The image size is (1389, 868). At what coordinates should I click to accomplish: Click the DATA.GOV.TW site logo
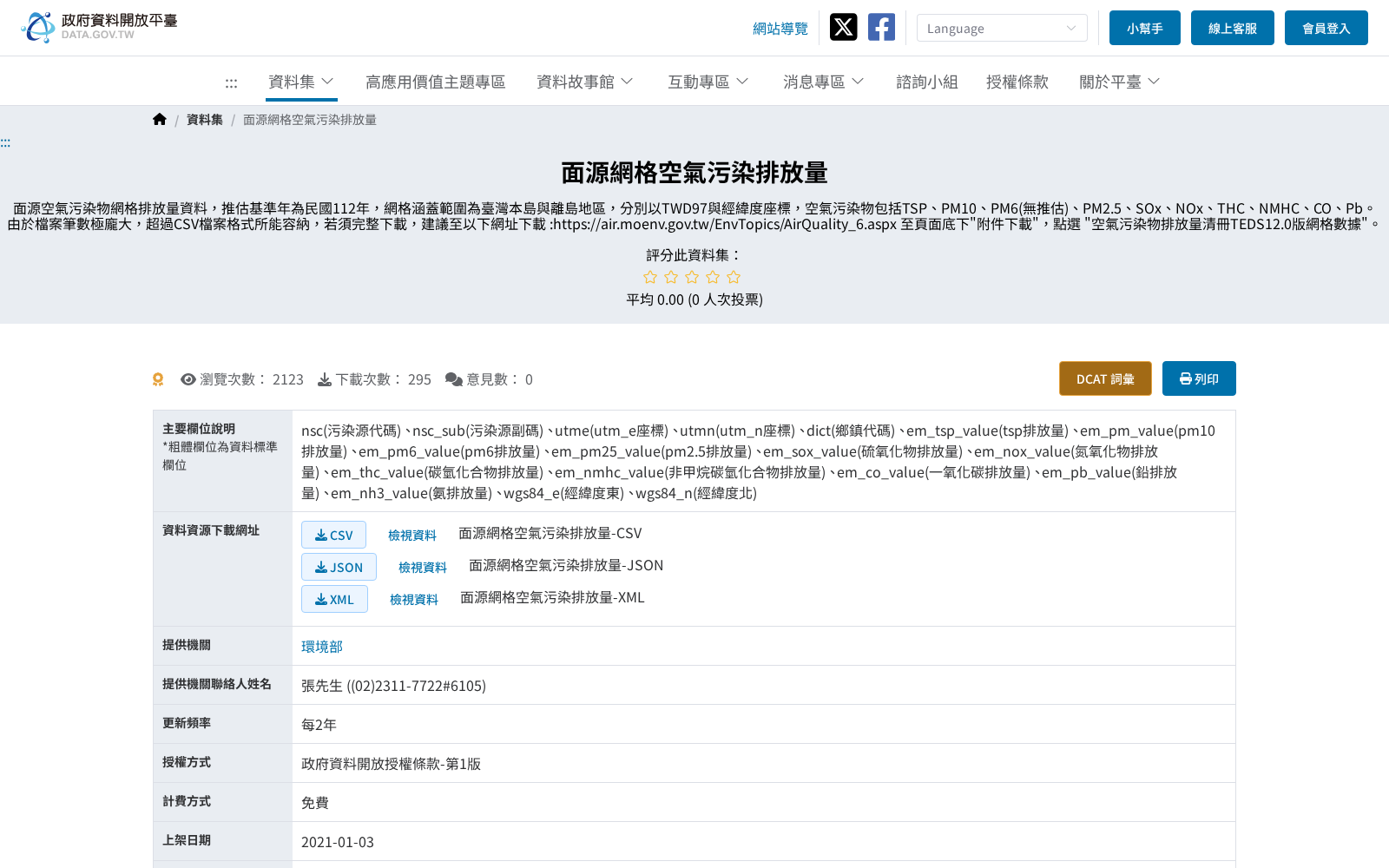coord(99,27)
